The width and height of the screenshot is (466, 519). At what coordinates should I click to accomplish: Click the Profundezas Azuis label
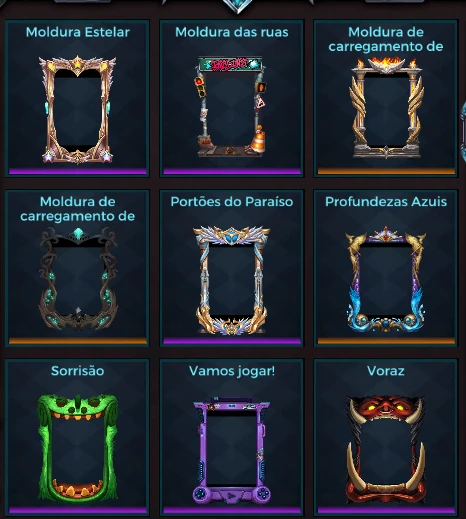click(x=386, y=201)
